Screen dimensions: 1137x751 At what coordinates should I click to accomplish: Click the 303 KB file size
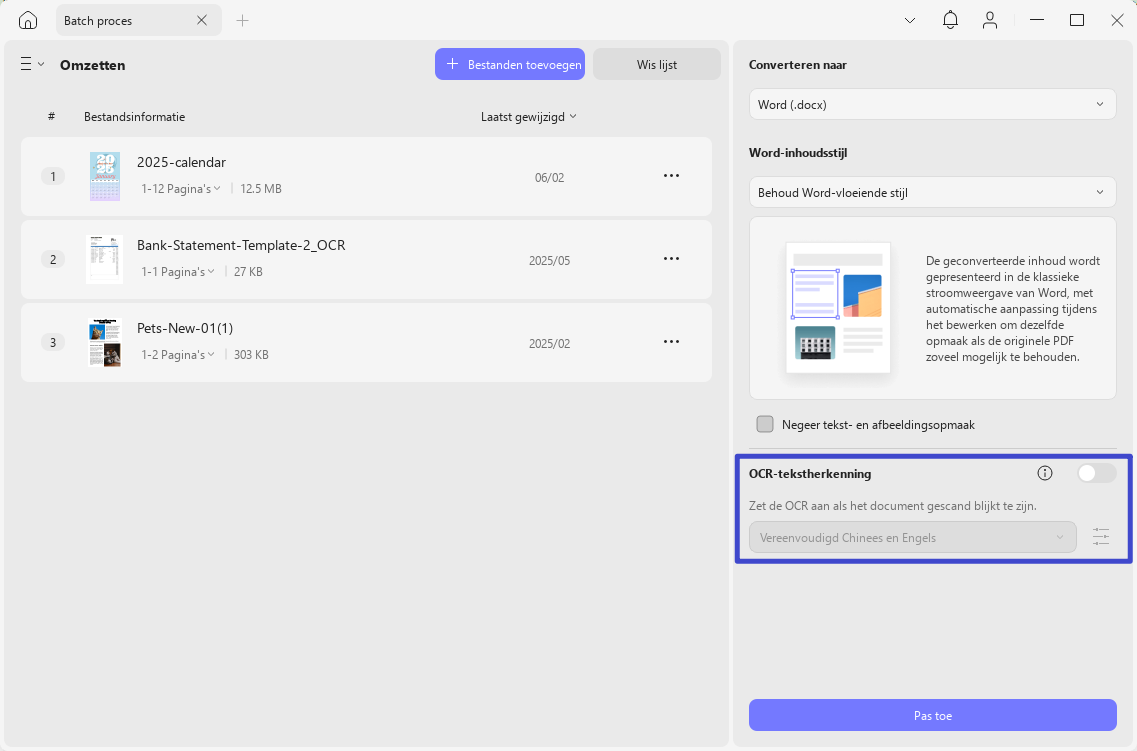251,354
